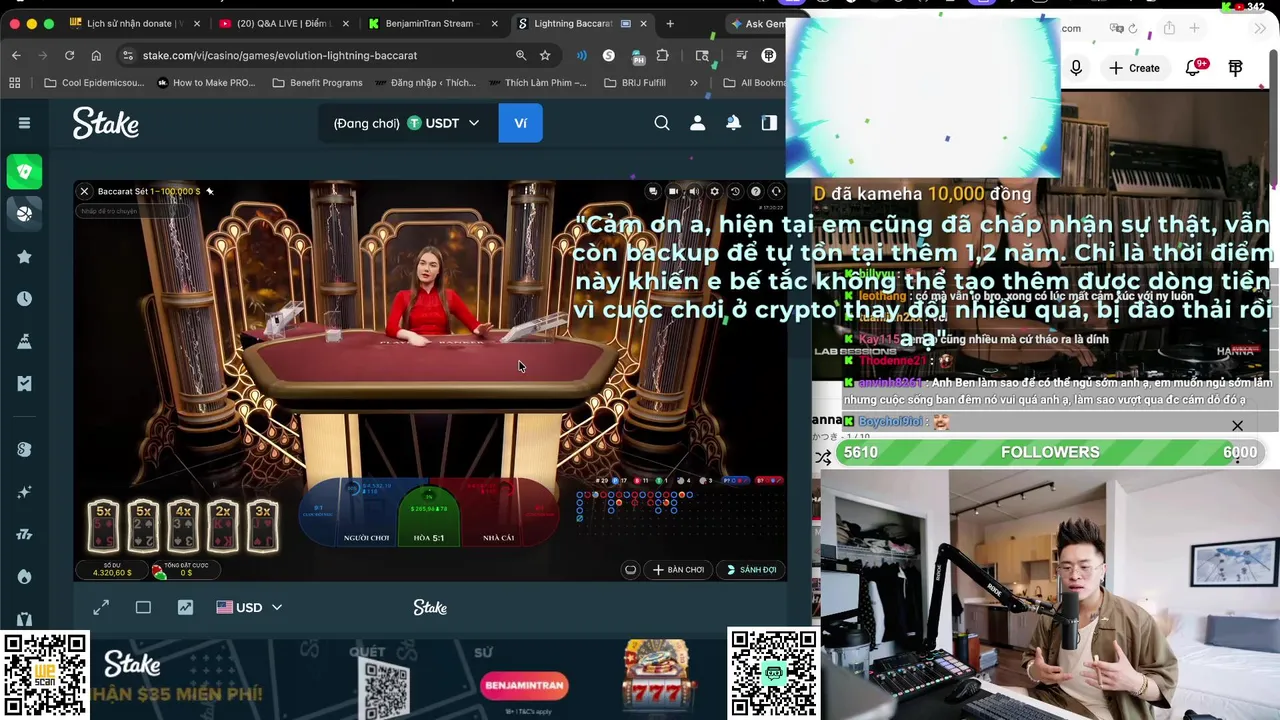Open browser extensions puzzle icon
The height and width of the screenshot is (720, 1280).
663,55
